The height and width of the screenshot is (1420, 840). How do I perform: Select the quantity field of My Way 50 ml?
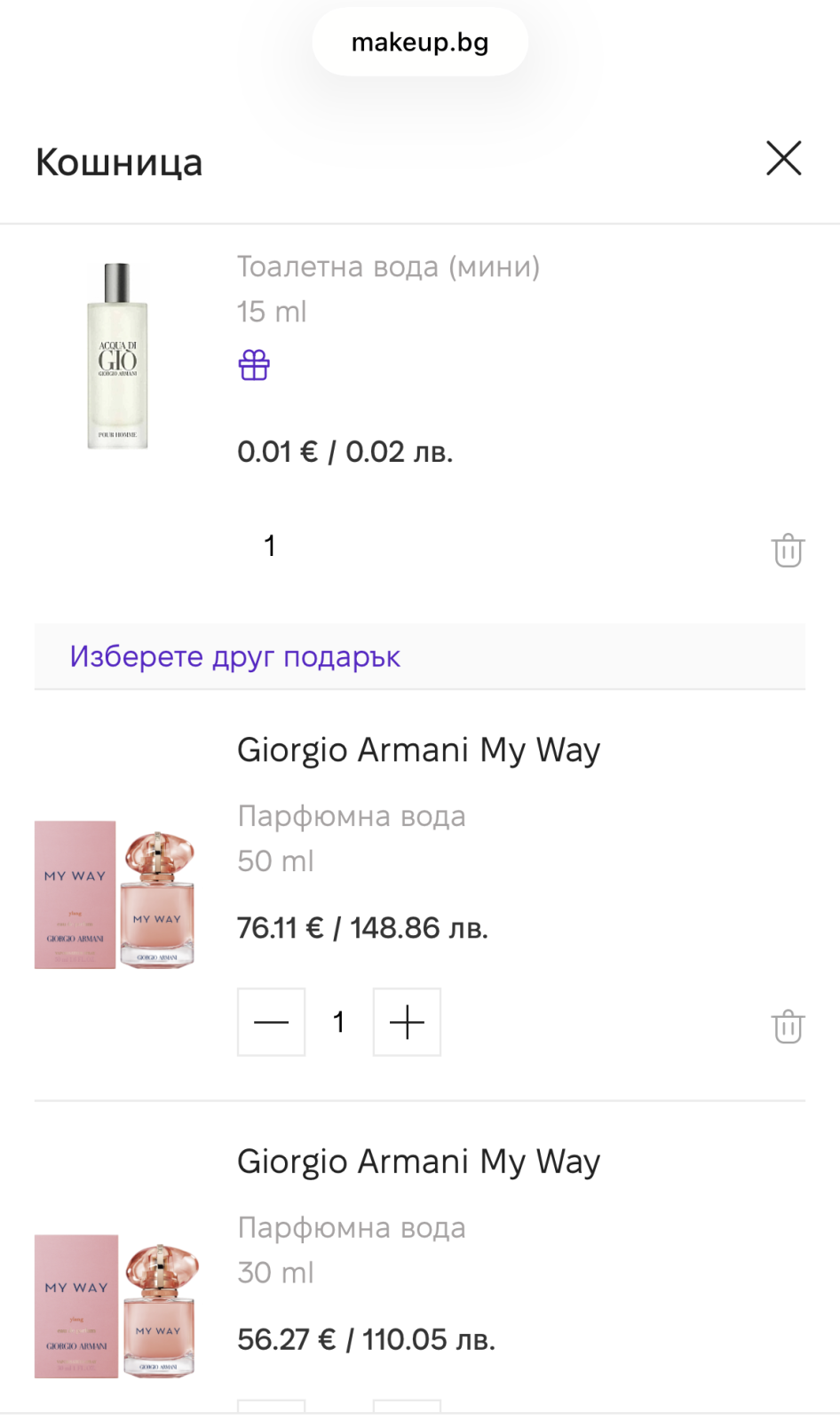coord(338,1022)
